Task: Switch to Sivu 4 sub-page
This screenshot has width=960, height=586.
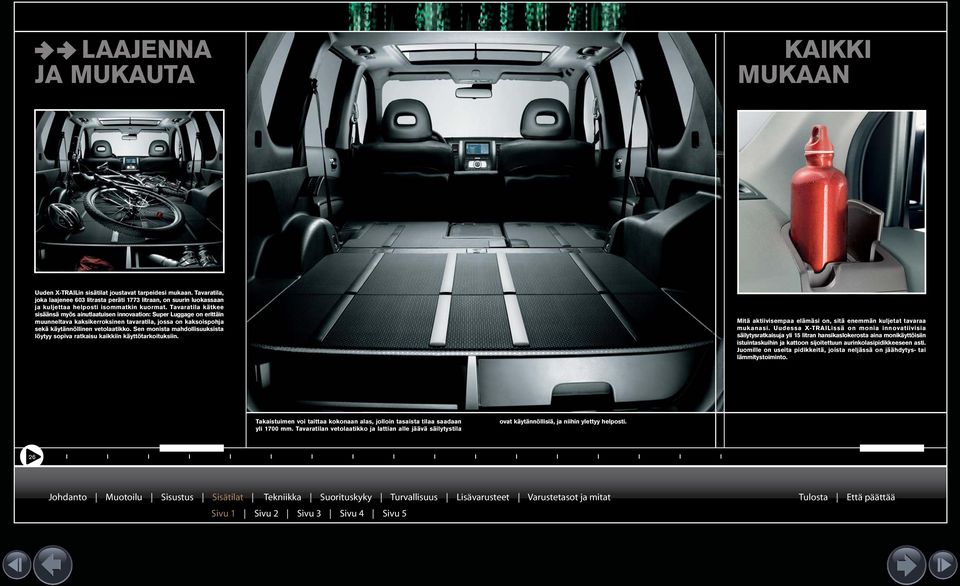Action: [352, 514]
